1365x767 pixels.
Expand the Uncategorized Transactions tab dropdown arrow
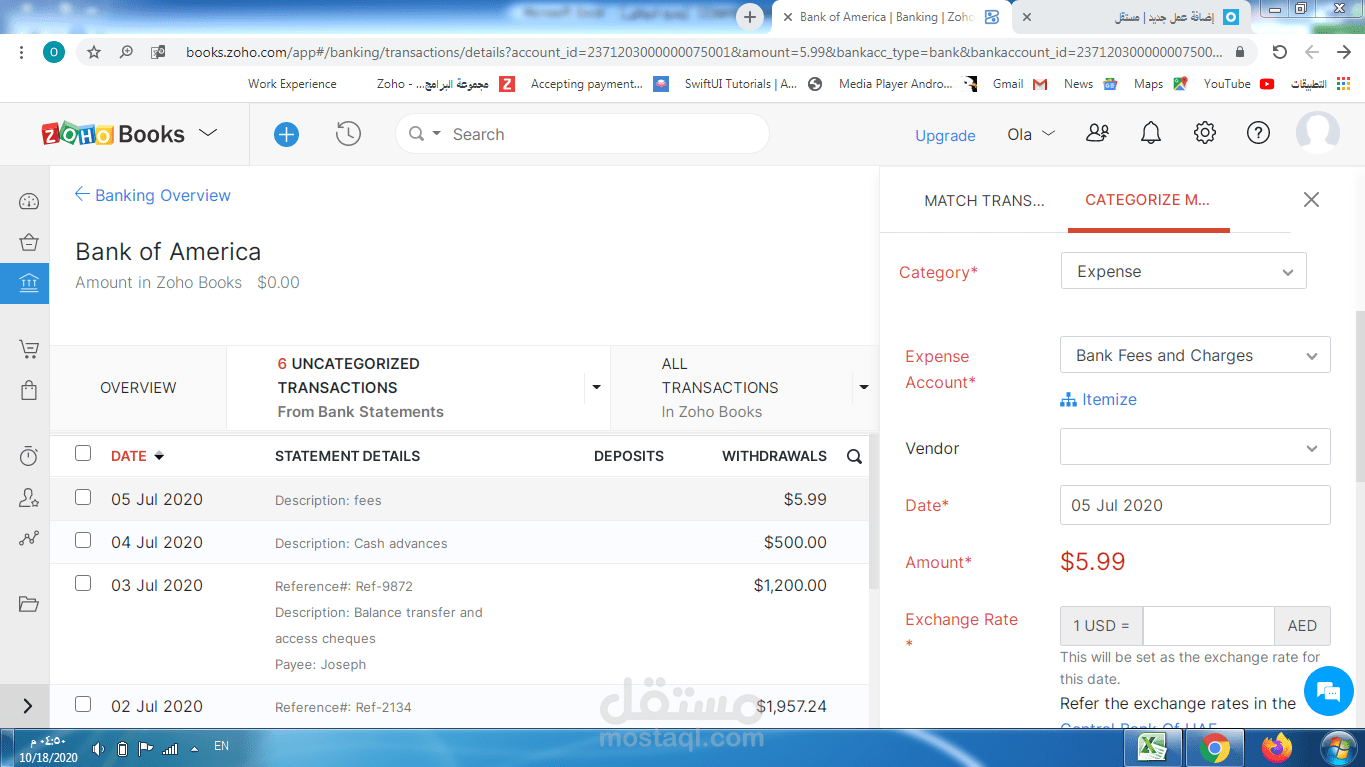click(x=597, y=387)
